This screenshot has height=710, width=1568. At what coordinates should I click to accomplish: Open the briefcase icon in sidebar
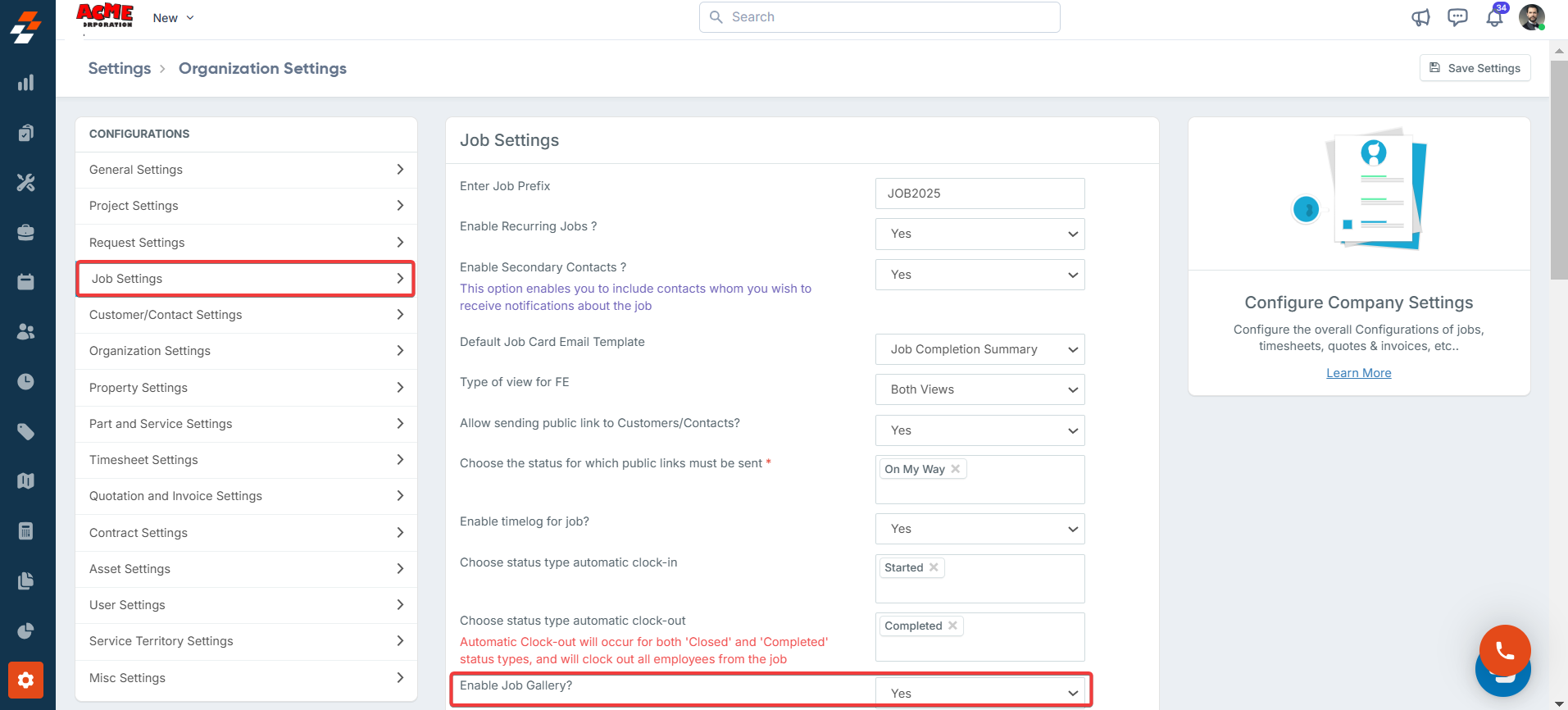26,233
